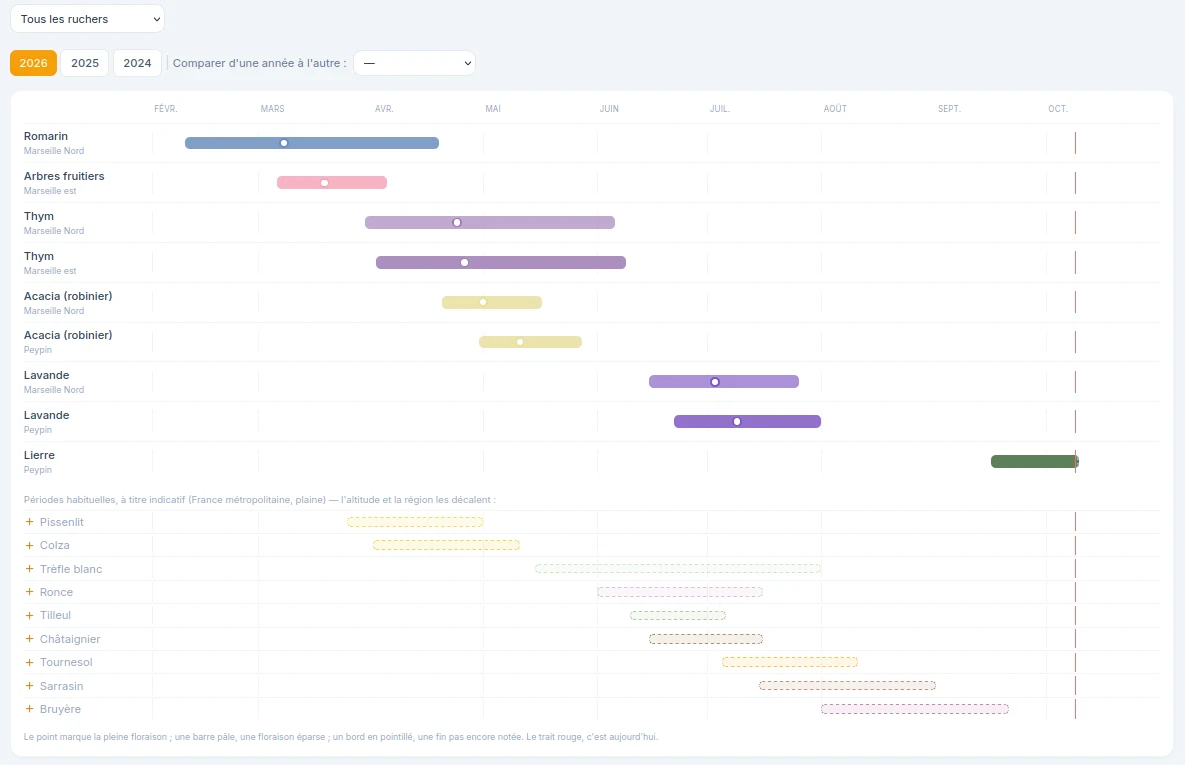Click the plus icon next to Trèfle blanc
The image size is (1185, 765).
pyautogui.click(x=29, y=568)
